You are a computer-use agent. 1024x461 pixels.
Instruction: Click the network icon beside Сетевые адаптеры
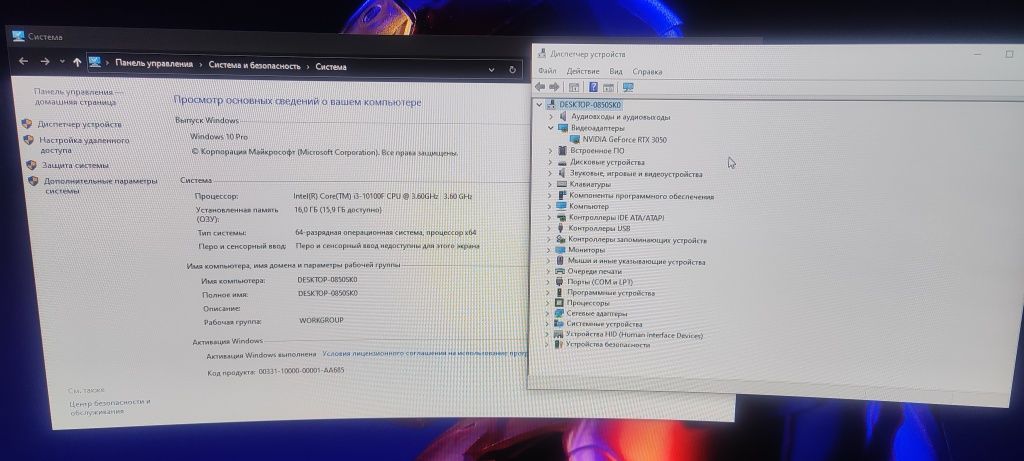tap(559, 313)
